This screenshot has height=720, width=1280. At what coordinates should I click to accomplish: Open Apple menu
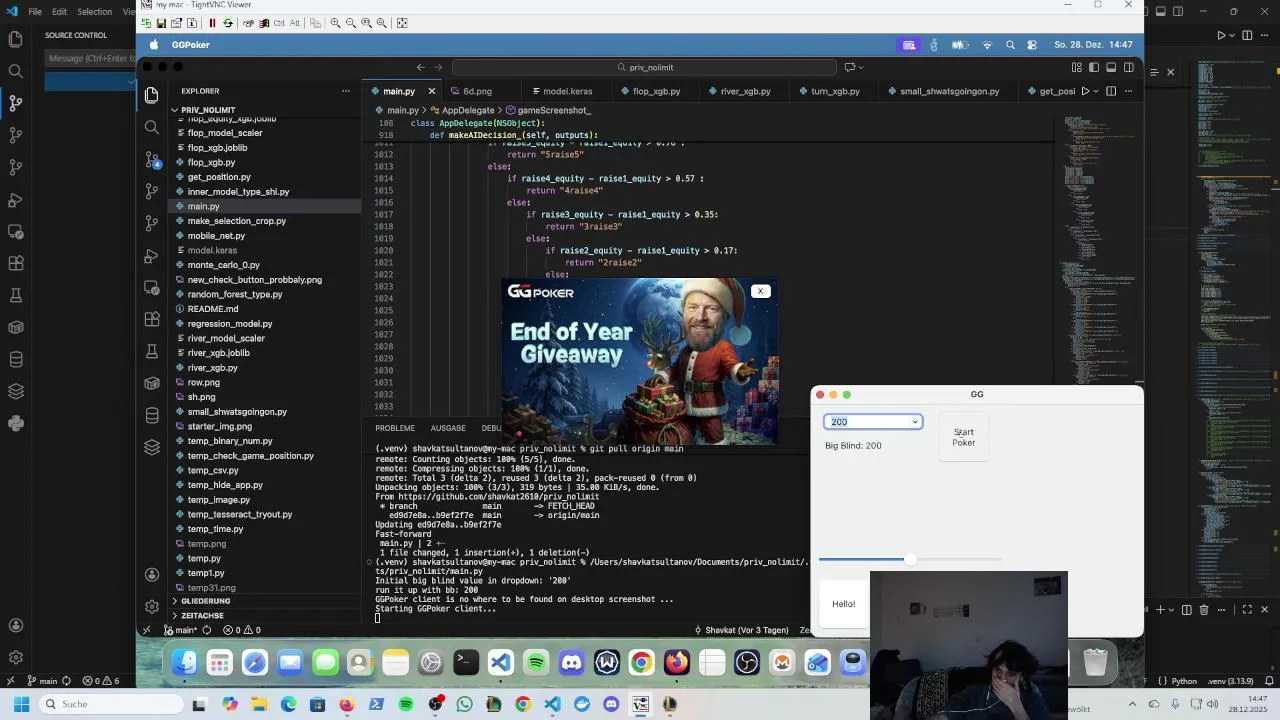pyautogui.click(x=154, y=45)
